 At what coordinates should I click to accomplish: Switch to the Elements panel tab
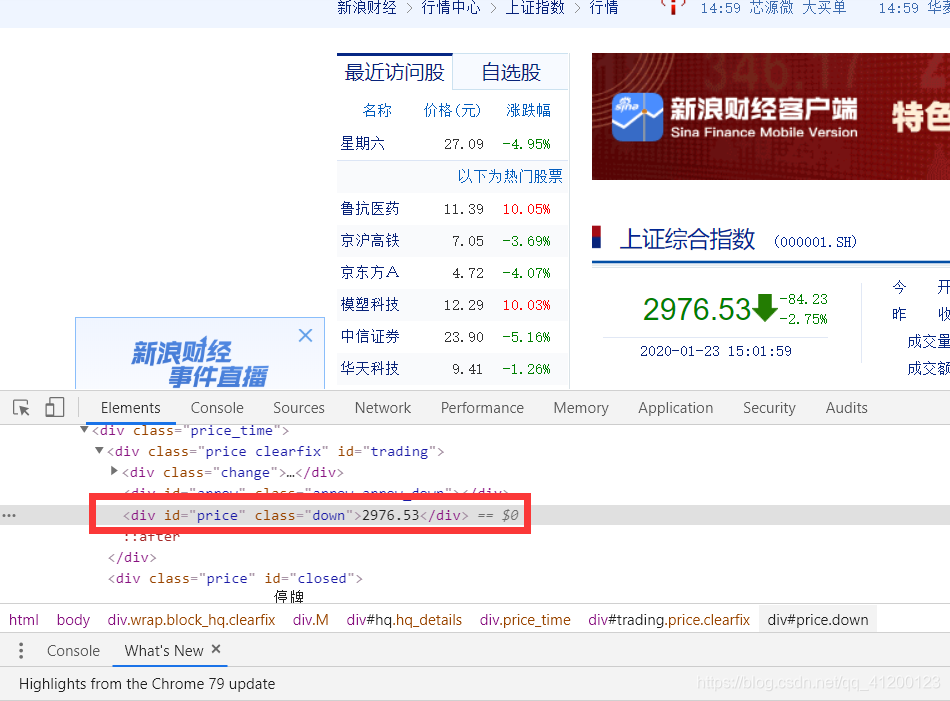[130, 408]
